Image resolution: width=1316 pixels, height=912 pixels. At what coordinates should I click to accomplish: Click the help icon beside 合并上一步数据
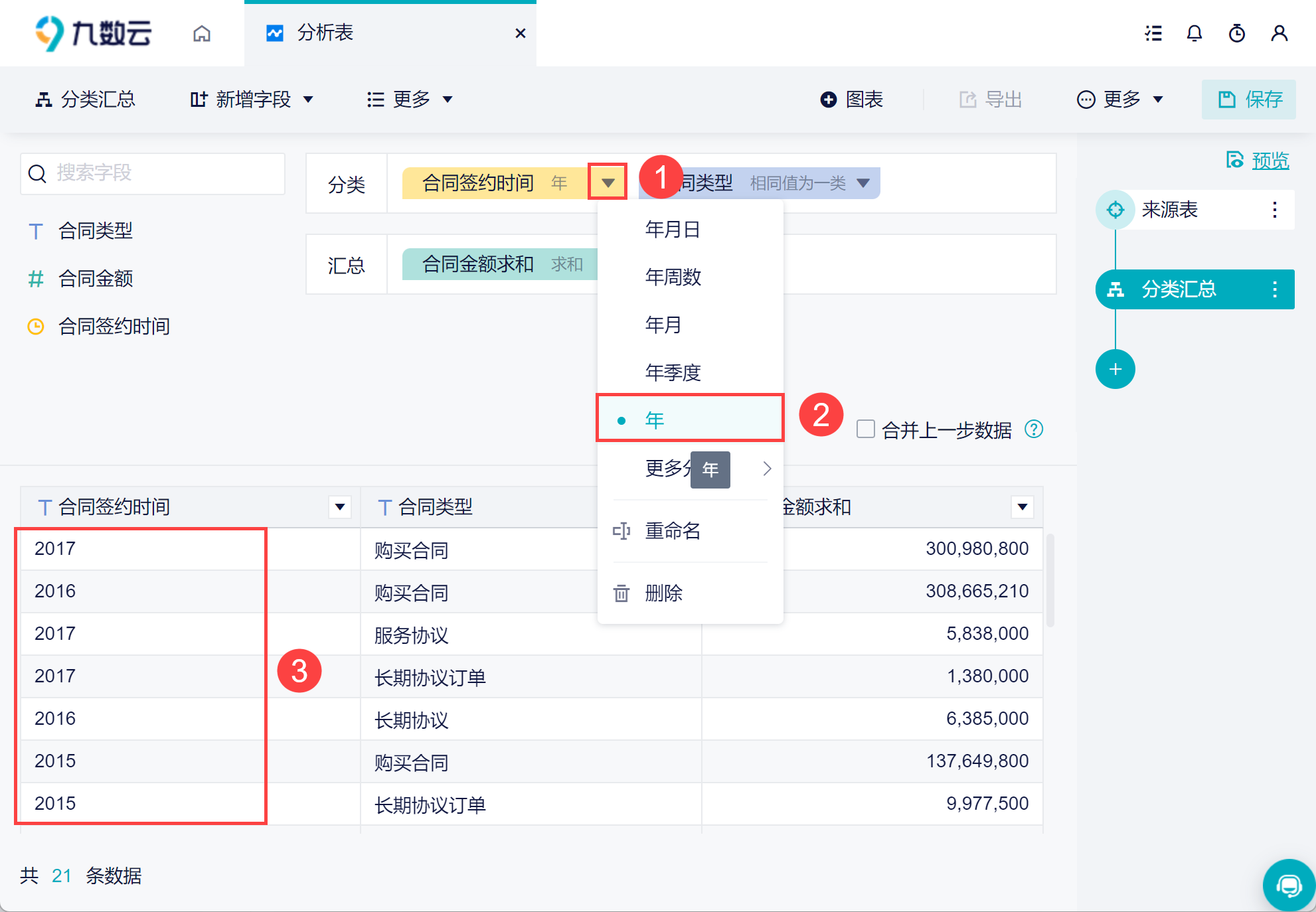1034,429
